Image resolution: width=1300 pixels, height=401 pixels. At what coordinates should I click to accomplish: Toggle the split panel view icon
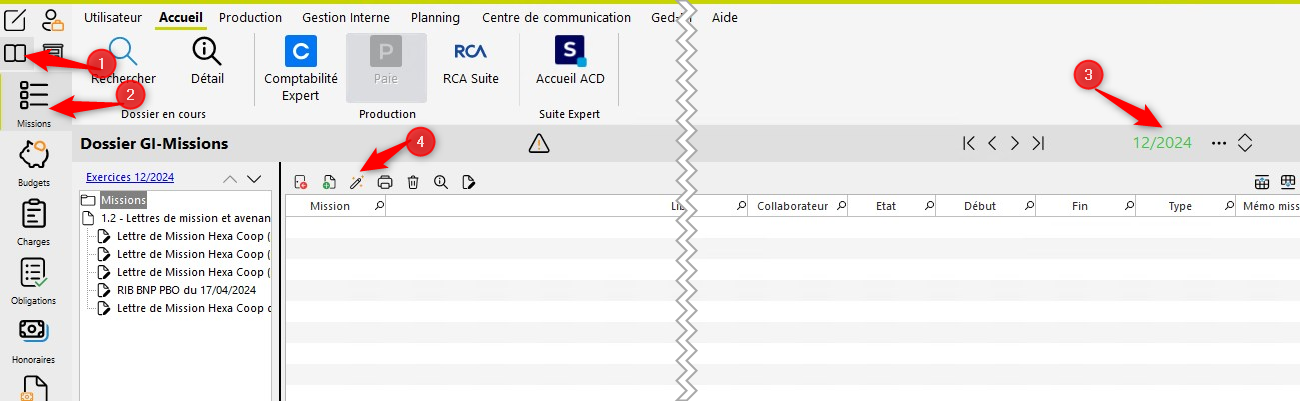15,53
